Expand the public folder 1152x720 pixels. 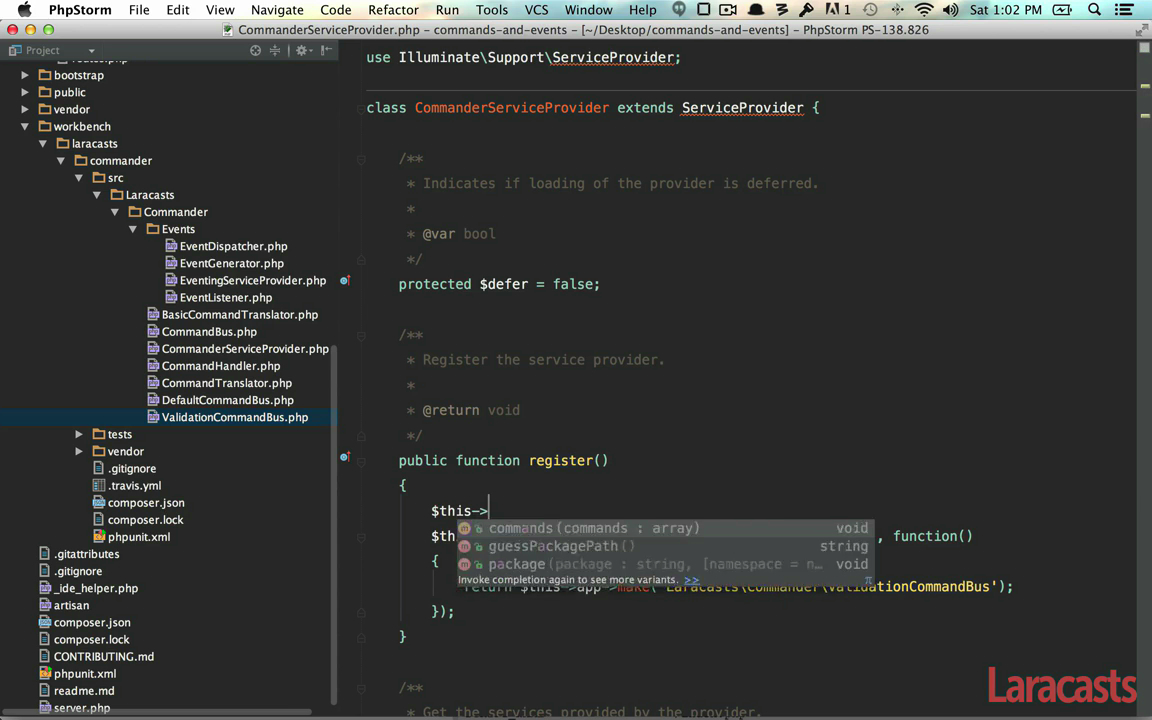25,92
